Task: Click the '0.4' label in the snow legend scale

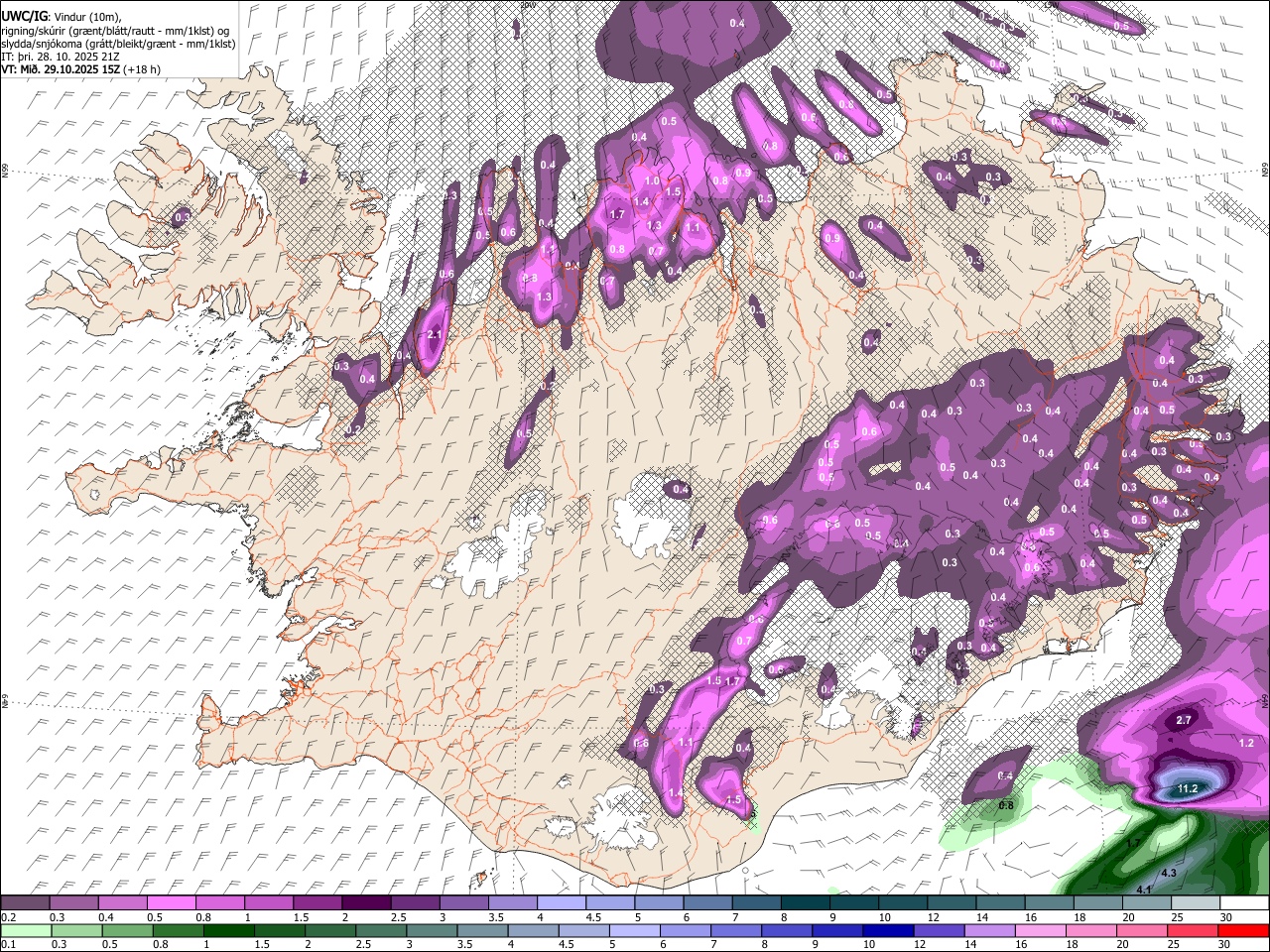Action: pos(106,917)
